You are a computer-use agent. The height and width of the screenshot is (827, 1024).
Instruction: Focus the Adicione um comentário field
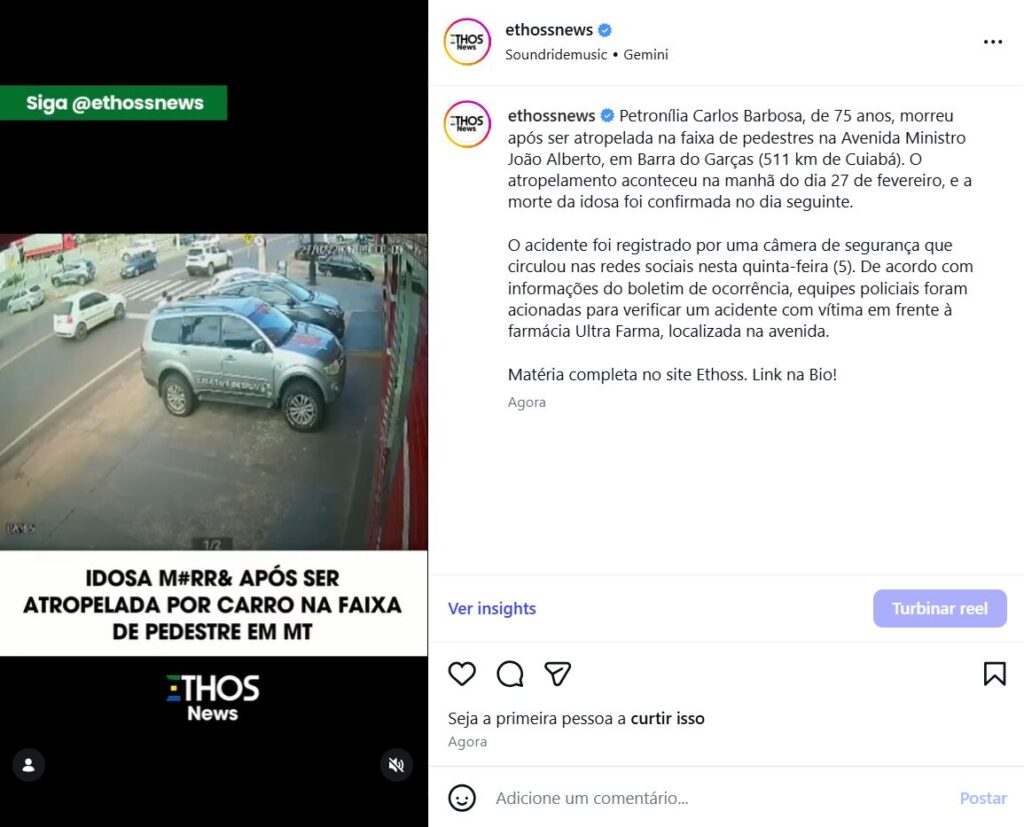(x=718, y=798)
